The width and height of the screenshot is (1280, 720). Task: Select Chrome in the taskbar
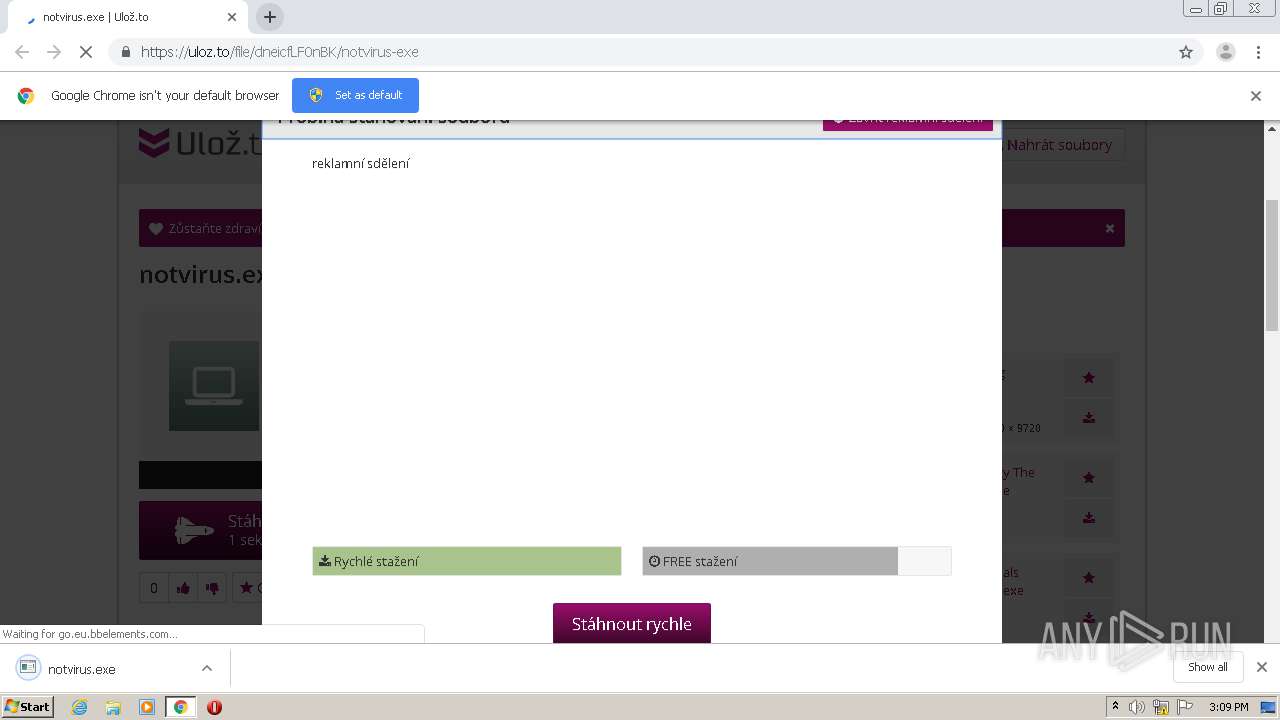pyautogui.click(x=180, y=707)
